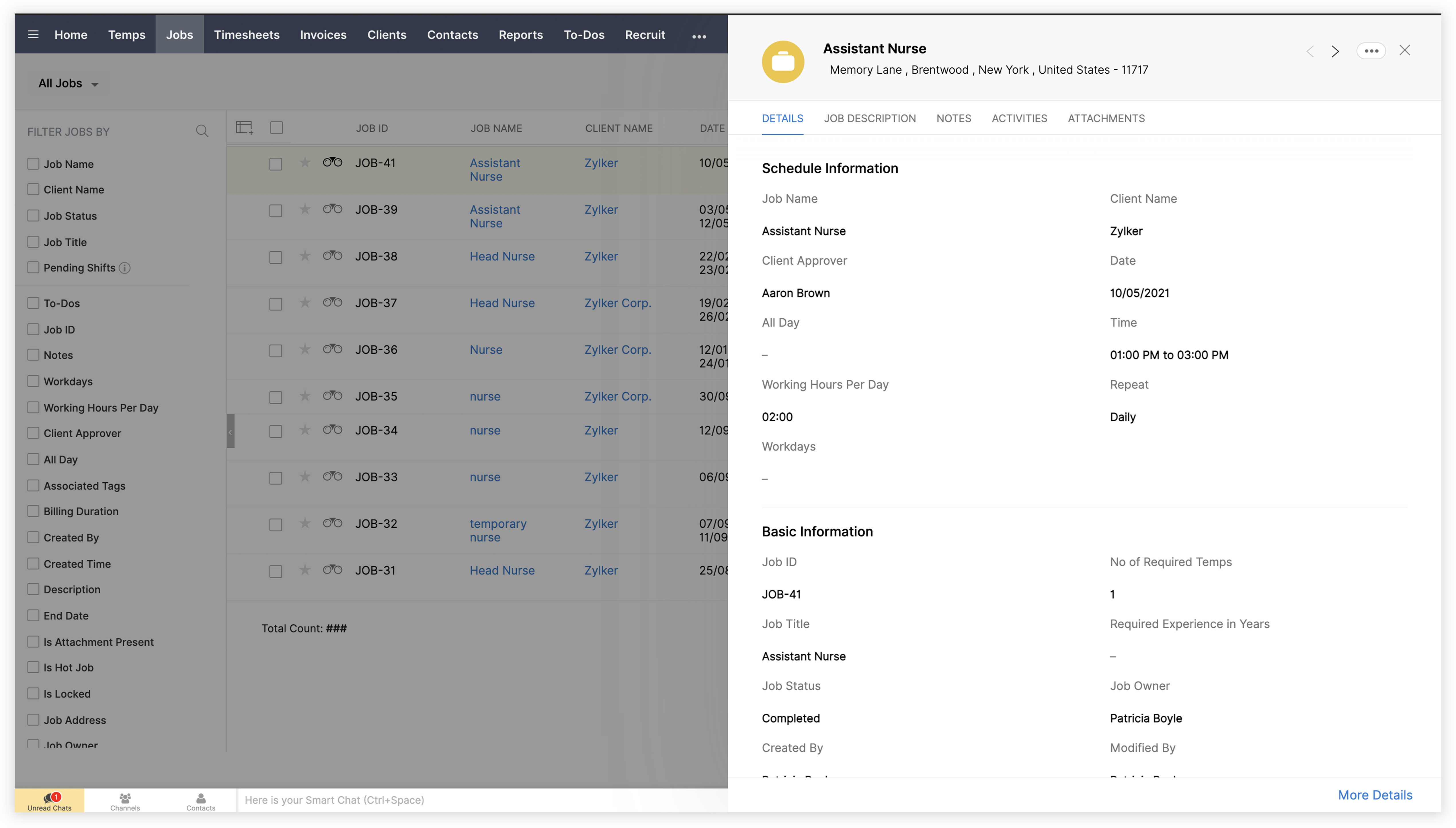The height and width of the screenshot is (828, 1456).
Task: Click the quick view binoculars for JOB-31
Action: [333, 570]
